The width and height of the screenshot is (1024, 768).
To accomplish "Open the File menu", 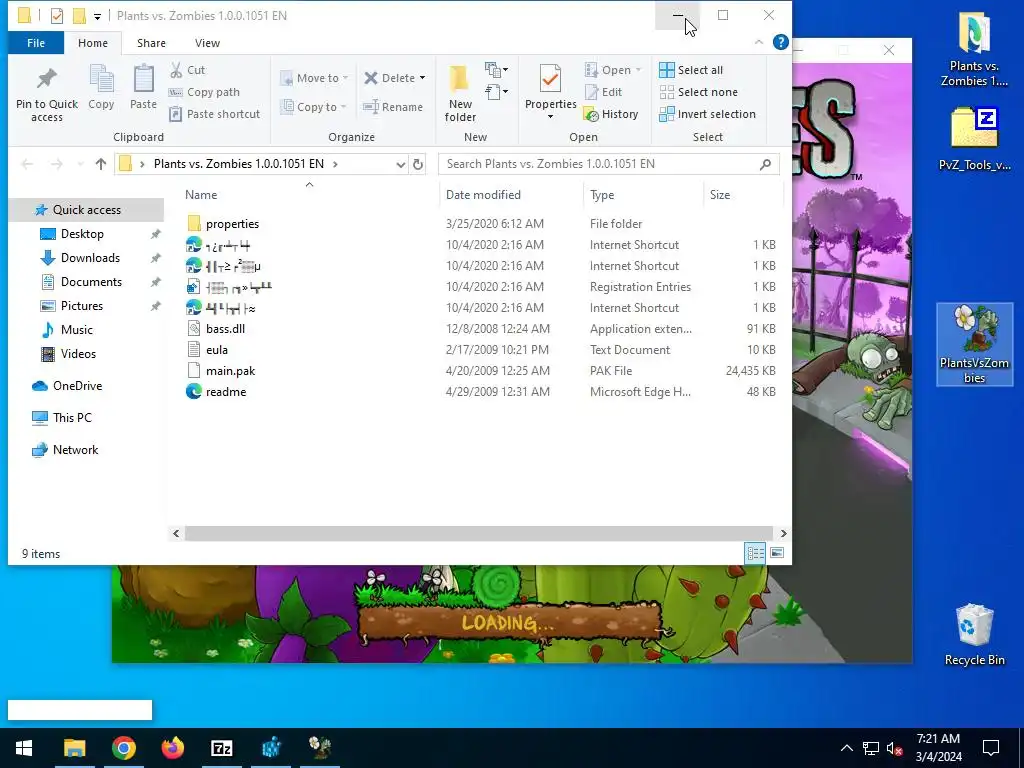I will [36, 43].
